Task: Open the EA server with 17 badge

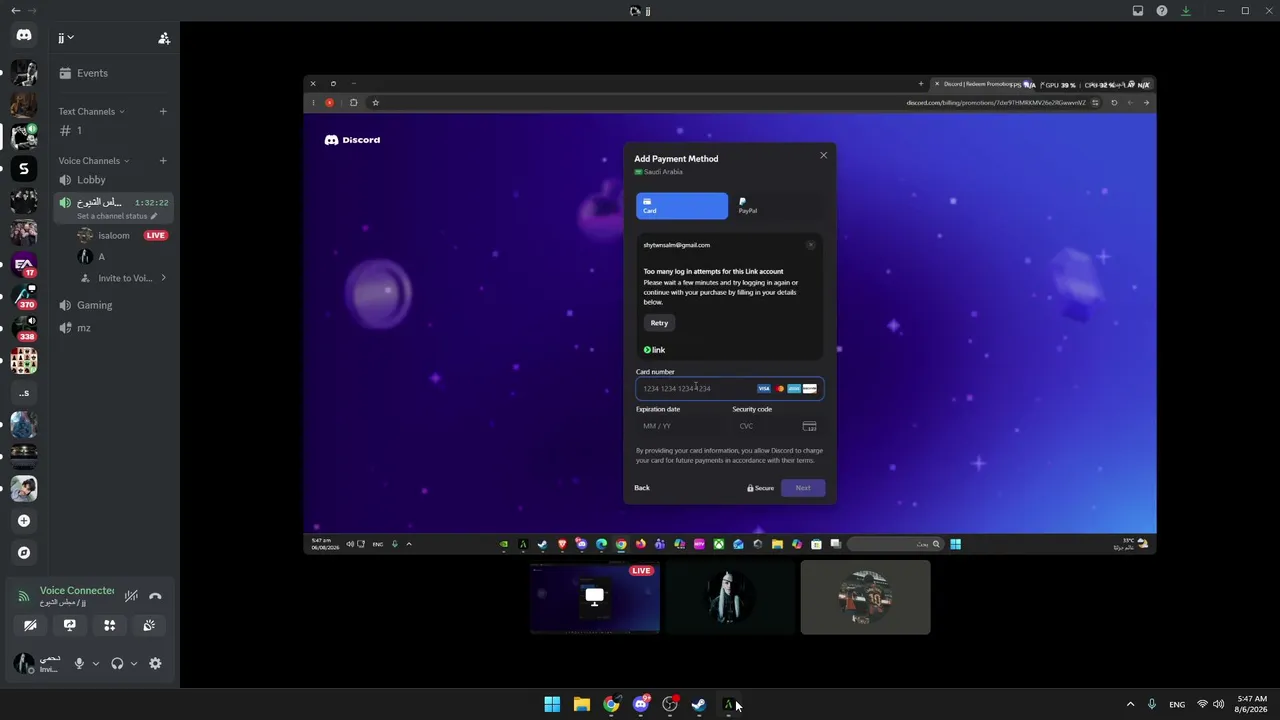Action: (24, 264)
